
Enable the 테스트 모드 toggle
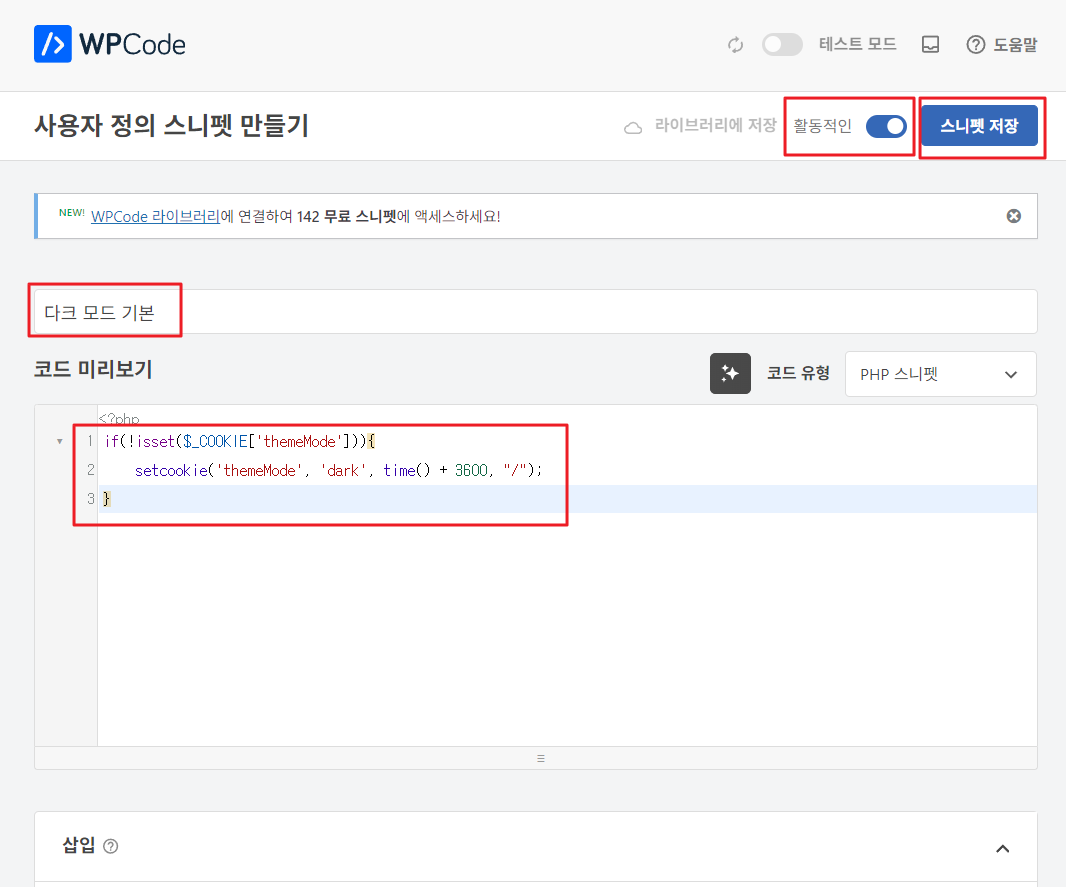(x=781, y=45)
